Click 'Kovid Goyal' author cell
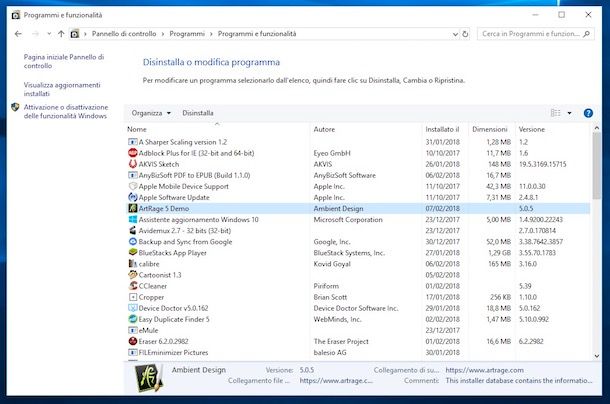 pos(332,264)
